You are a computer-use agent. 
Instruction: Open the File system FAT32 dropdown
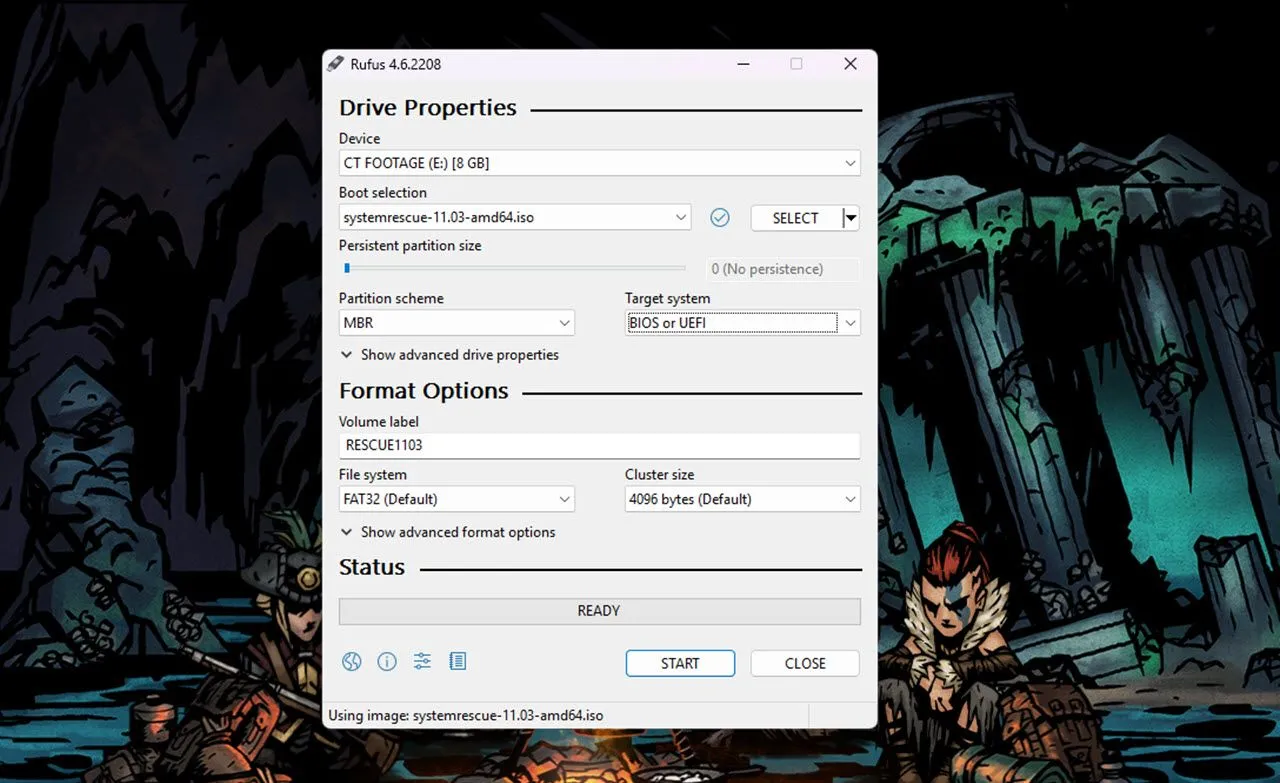pyautogui.click(x=457, y=499)
